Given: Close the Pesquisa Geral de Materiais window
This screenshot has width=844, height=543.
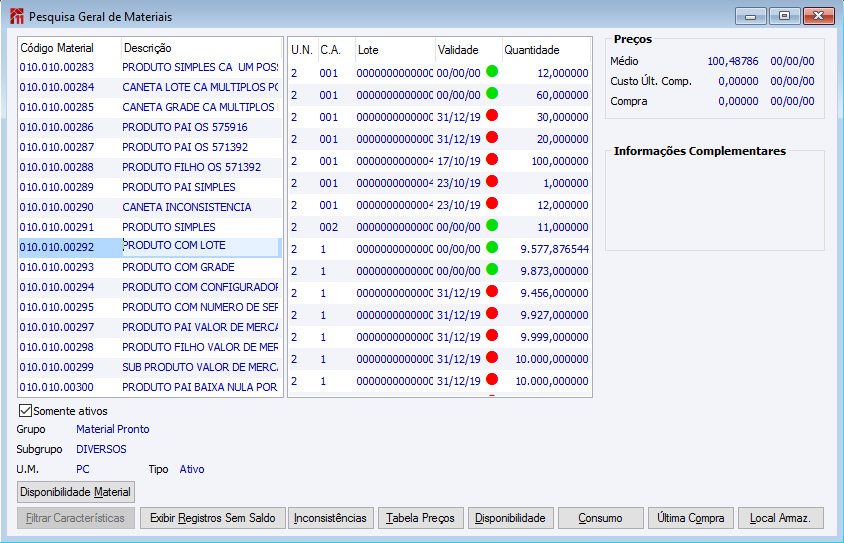Looking at the screenshot, I should coord(819,16).
